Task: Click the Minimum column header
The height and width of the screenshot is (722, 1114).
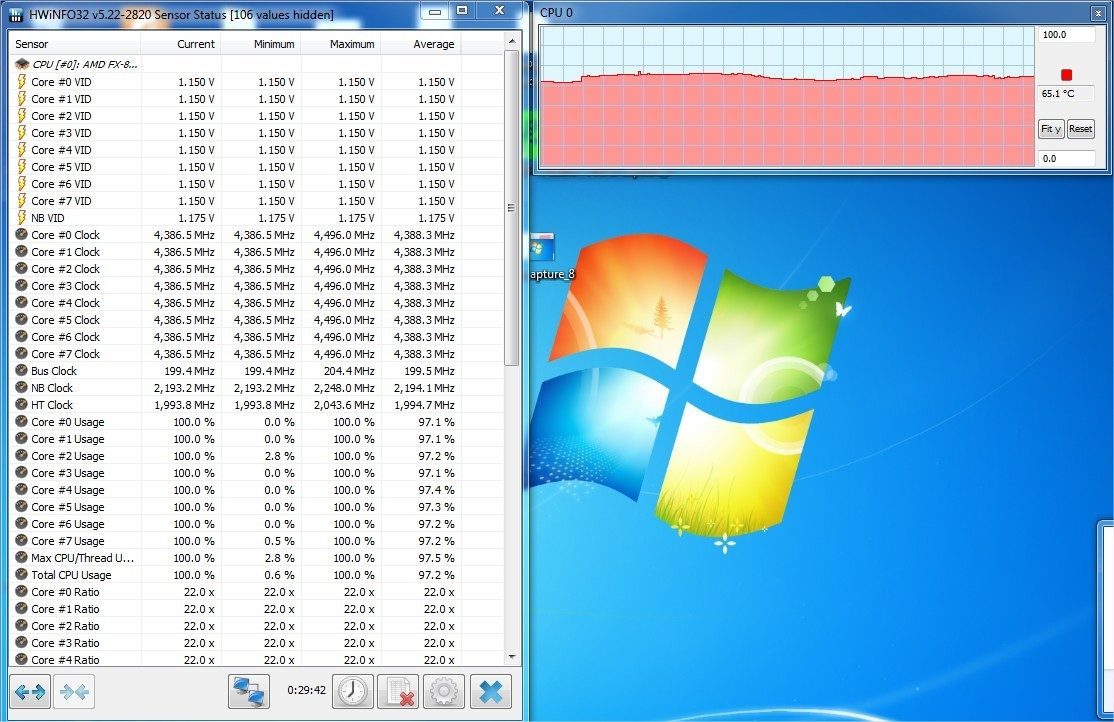Action: [261, 44]
